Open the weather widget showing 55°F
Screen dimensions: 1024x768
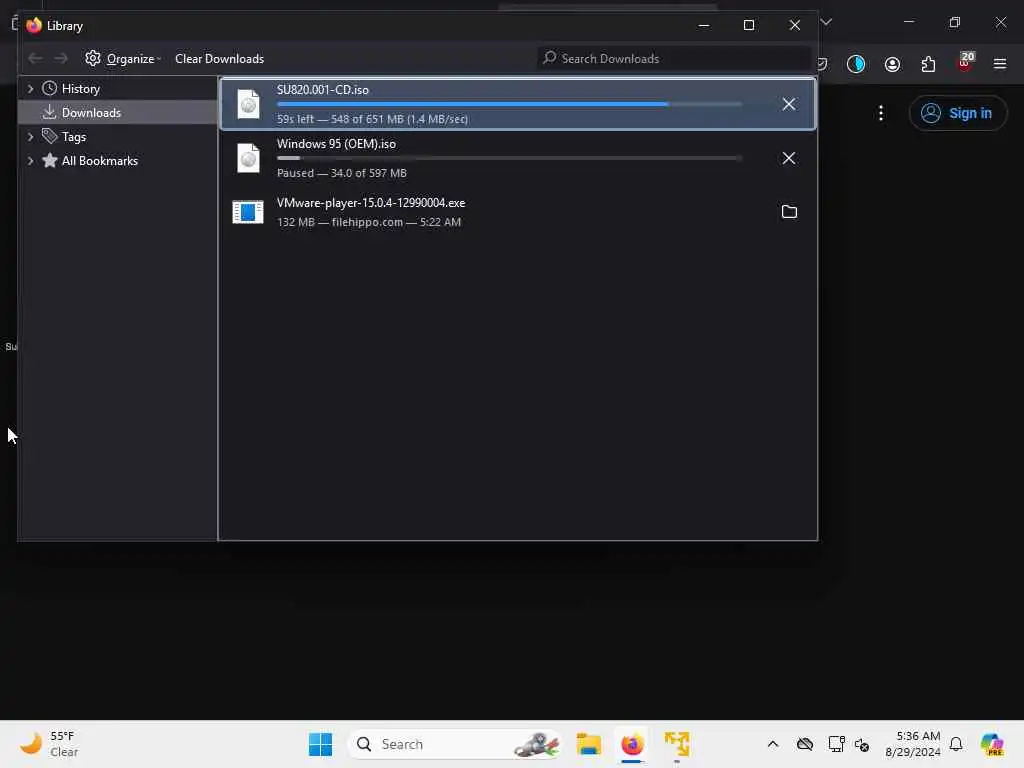tap(50, 744)
